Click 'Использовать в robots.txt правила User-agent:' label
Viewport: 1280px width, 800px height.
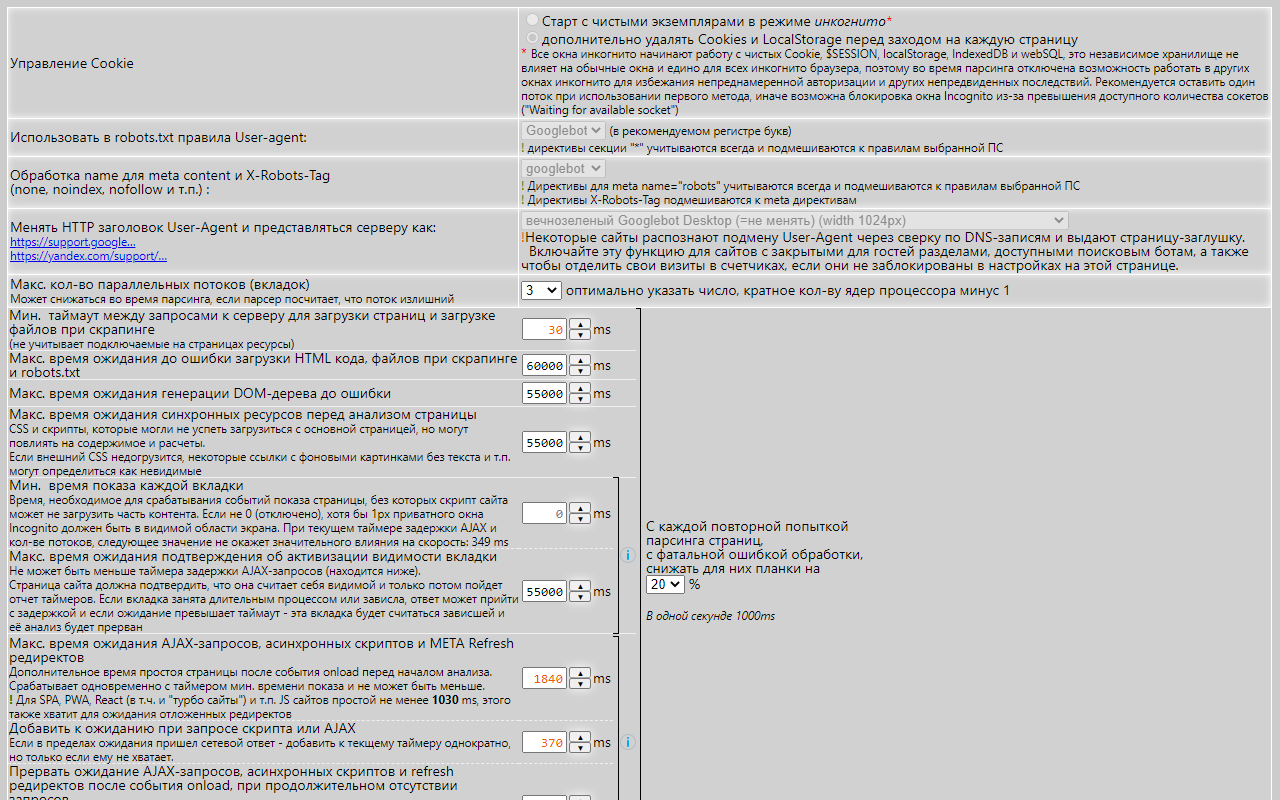(x=158, y=137)
